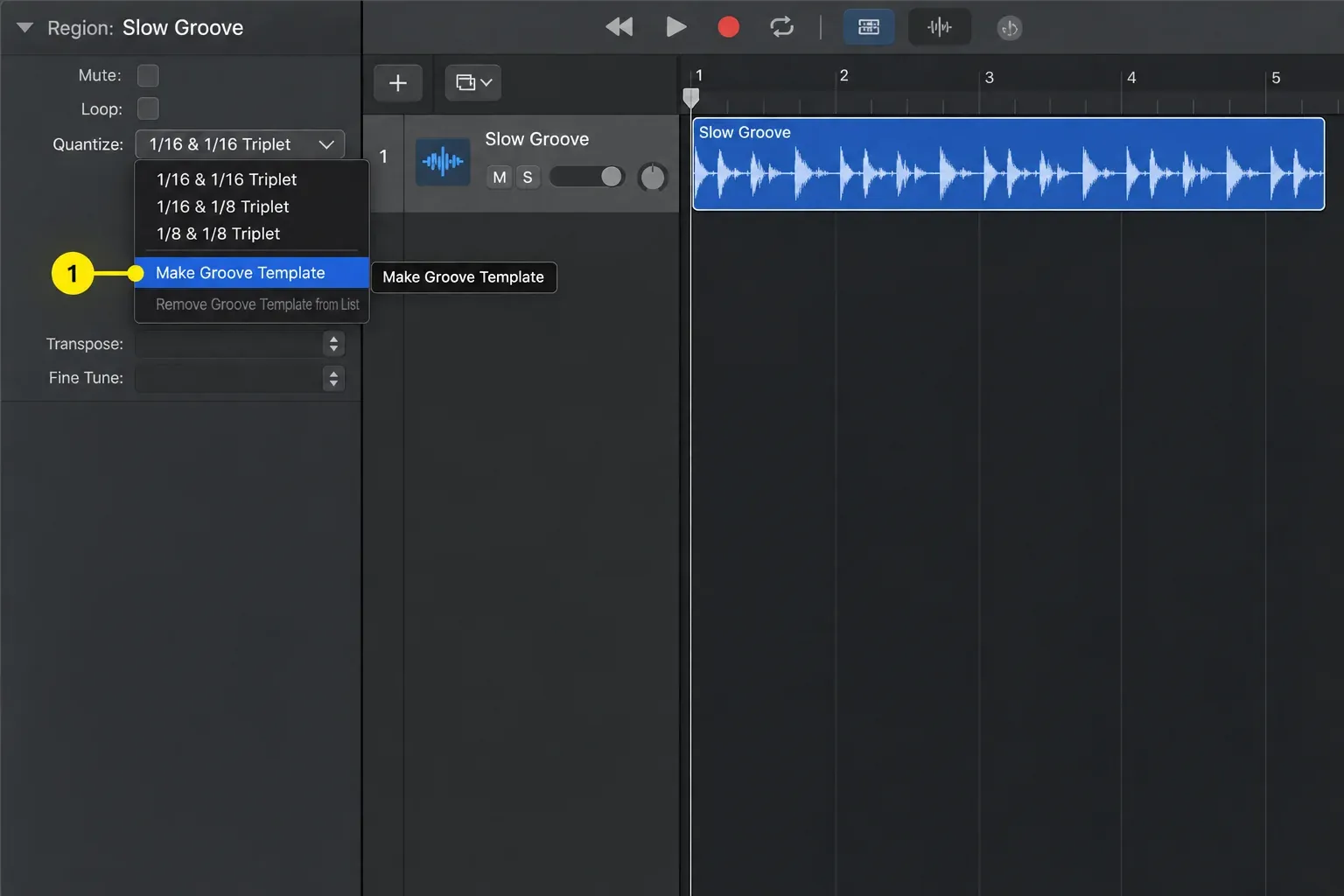Image resolution: width=1344 pixels, height=896 pixels.
Task: Click the Transpose value stepper
Action: point(333,344)
